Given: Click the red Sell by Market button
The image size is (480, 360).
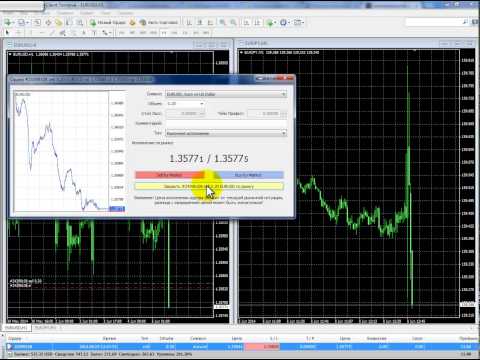Looking at the screenshot, I should click(169, 175).
